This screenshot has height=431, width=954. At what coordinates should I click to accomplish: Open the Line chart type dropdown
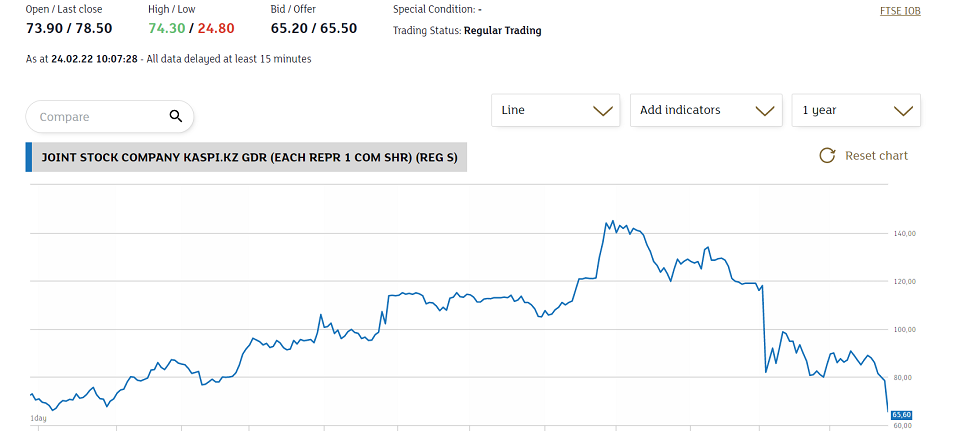click(x=555, y=110)
